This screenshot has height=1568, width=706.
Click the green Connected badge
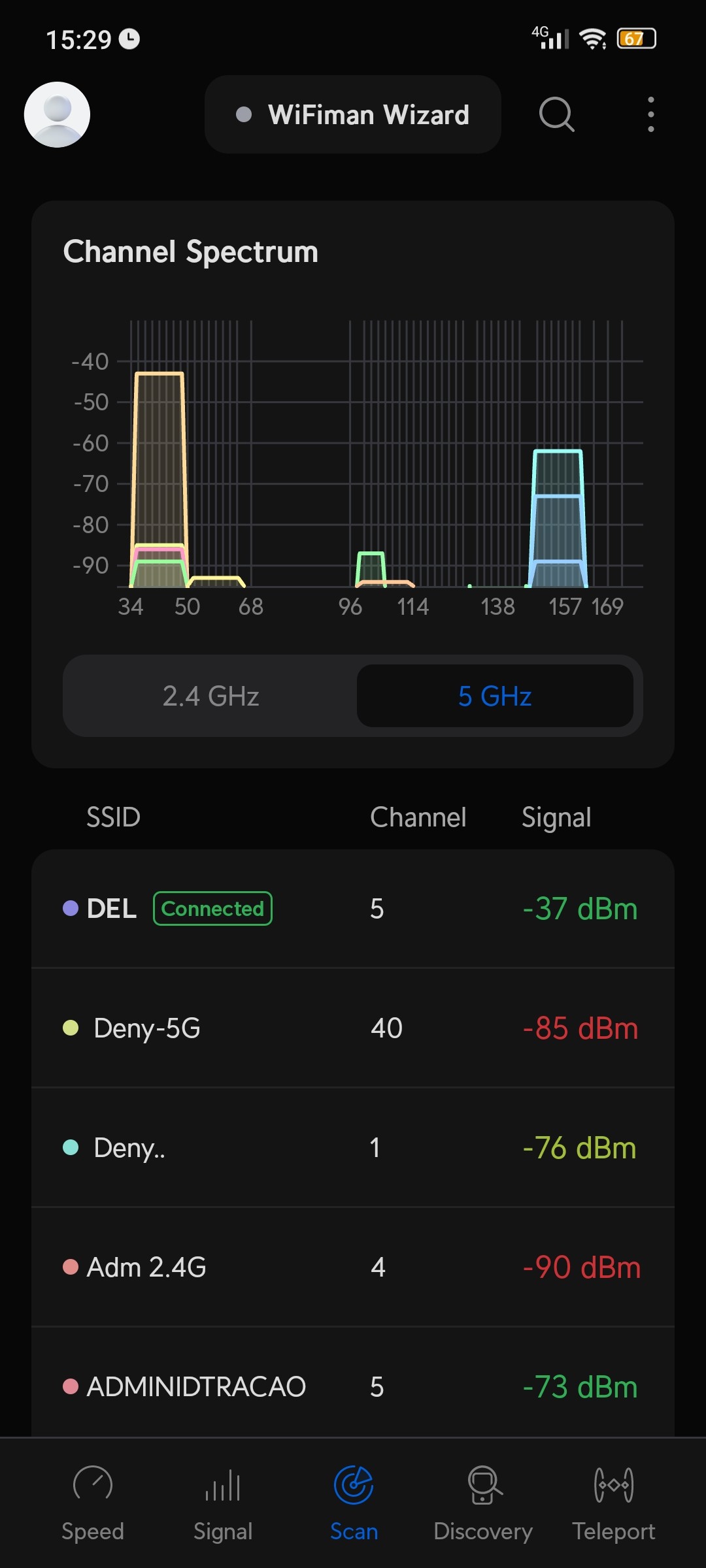(212, 909)
